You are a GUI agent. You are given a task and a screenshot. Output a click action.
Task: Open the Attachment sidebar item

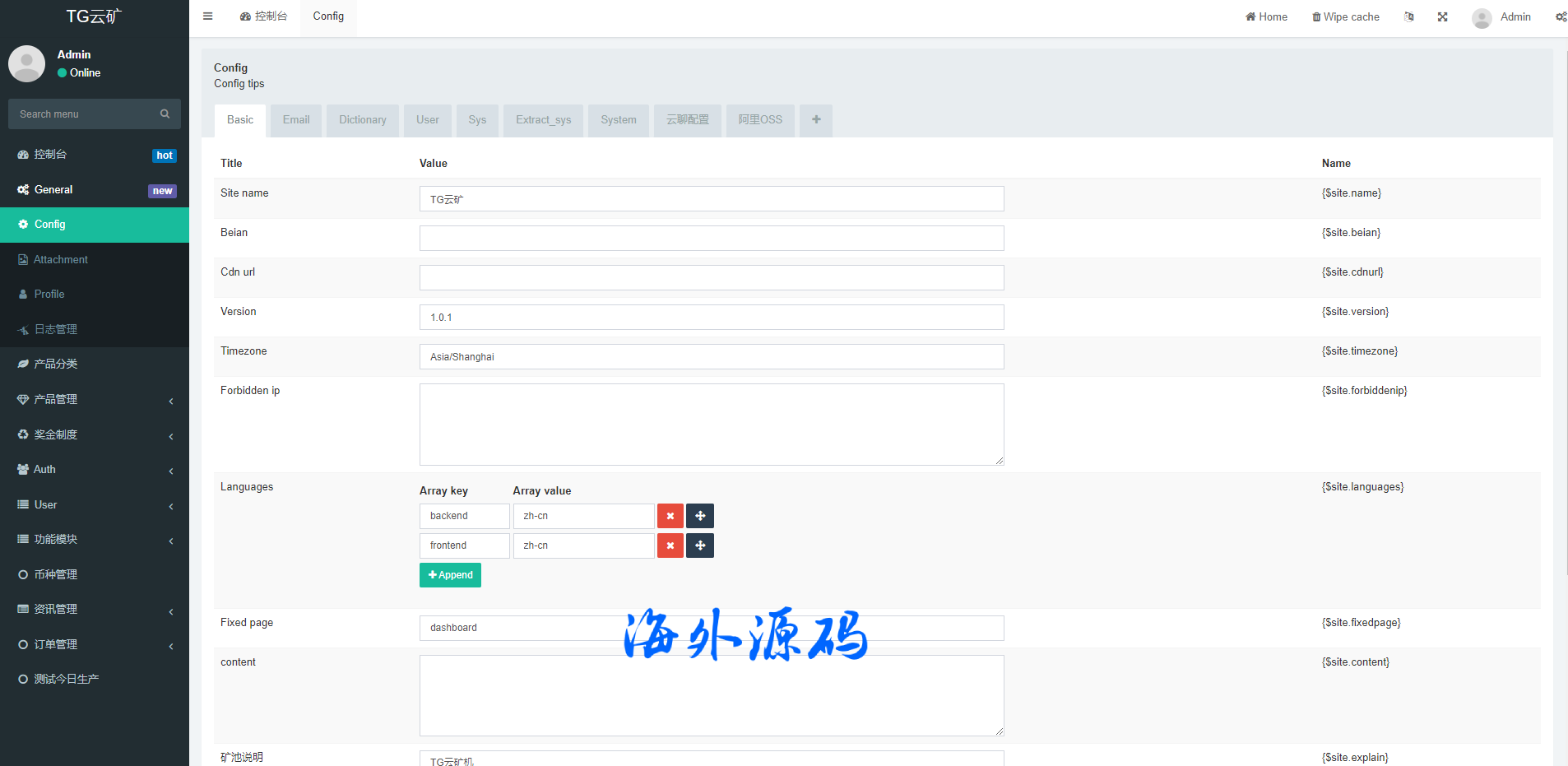click(x=61, y=260)
